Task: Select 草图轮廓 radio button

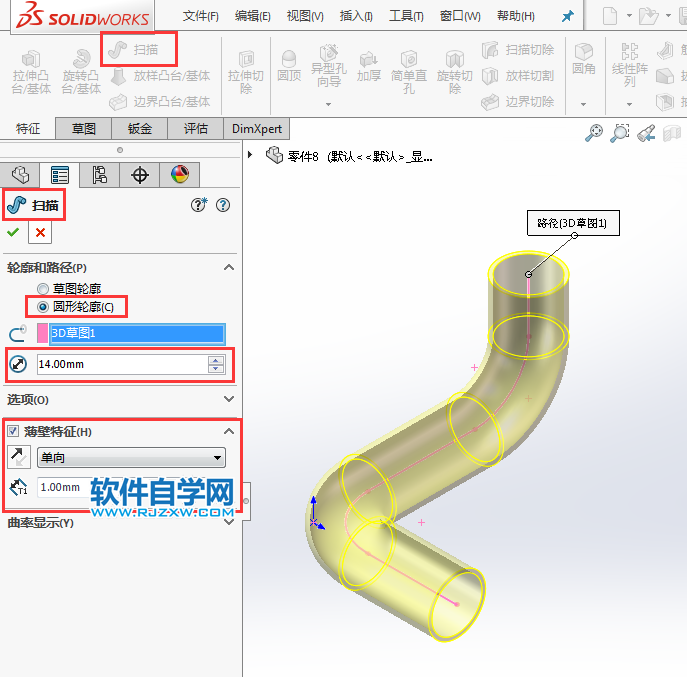Action: [42, 289]
